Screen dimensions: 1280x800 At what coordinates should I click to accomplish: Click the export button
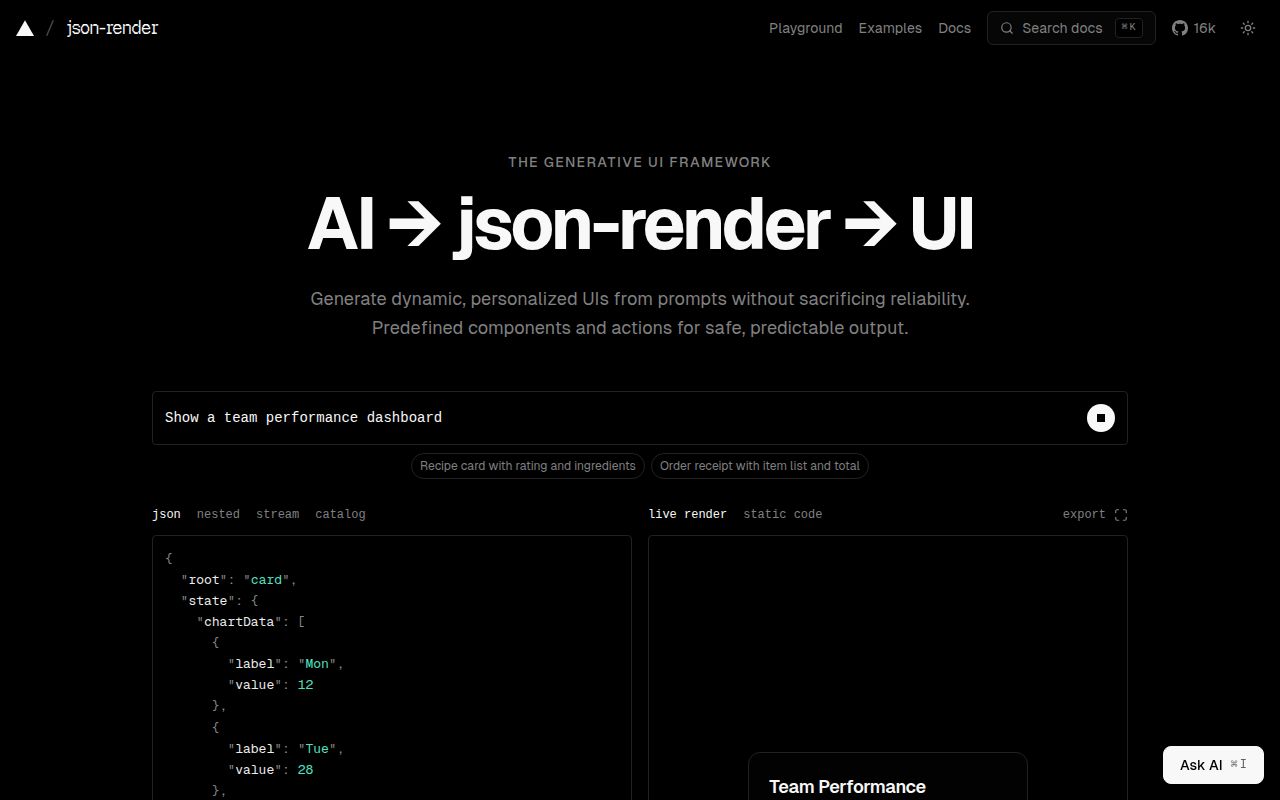[1084, 514]
